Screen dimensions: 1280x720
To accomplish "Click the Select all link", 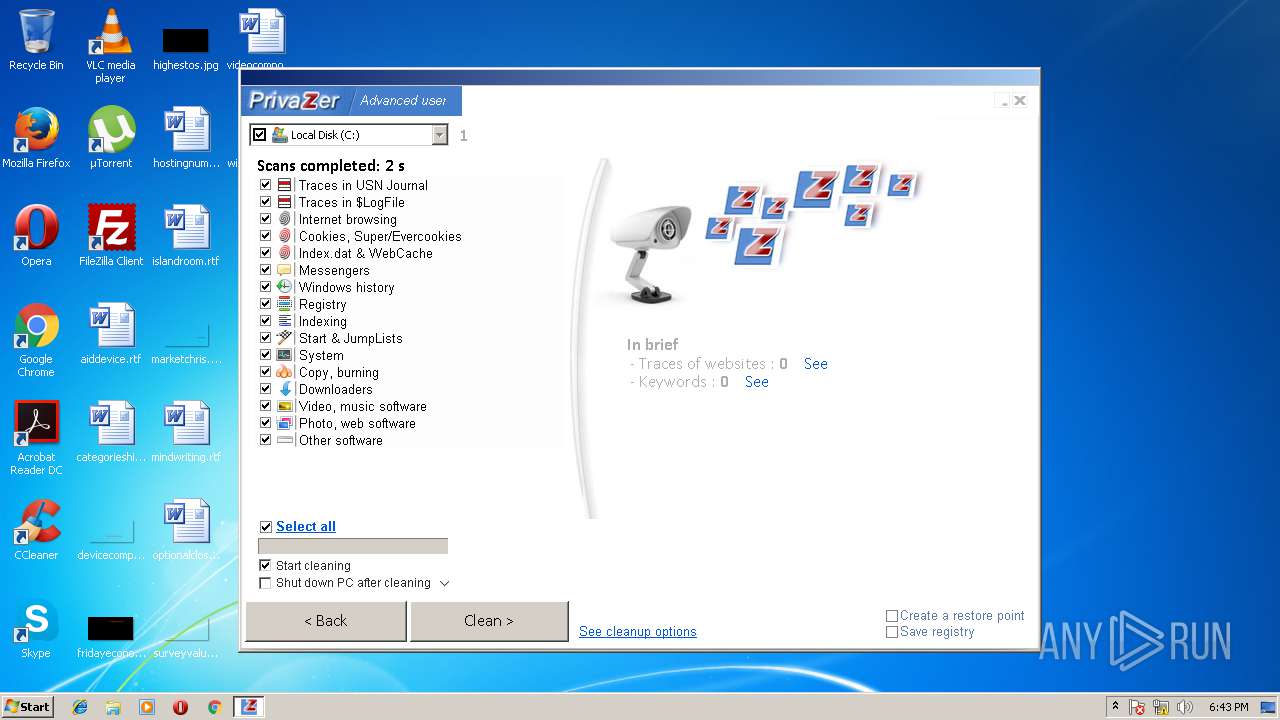I will [x=306, y=527].
